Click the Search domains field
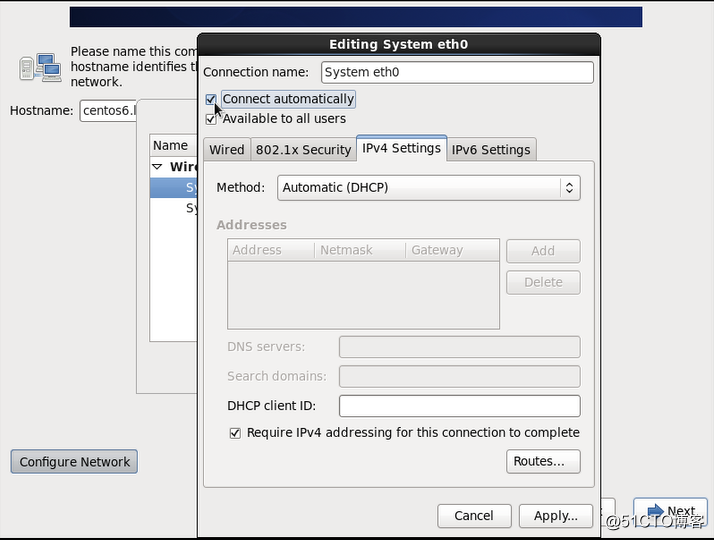 (459, 377)
